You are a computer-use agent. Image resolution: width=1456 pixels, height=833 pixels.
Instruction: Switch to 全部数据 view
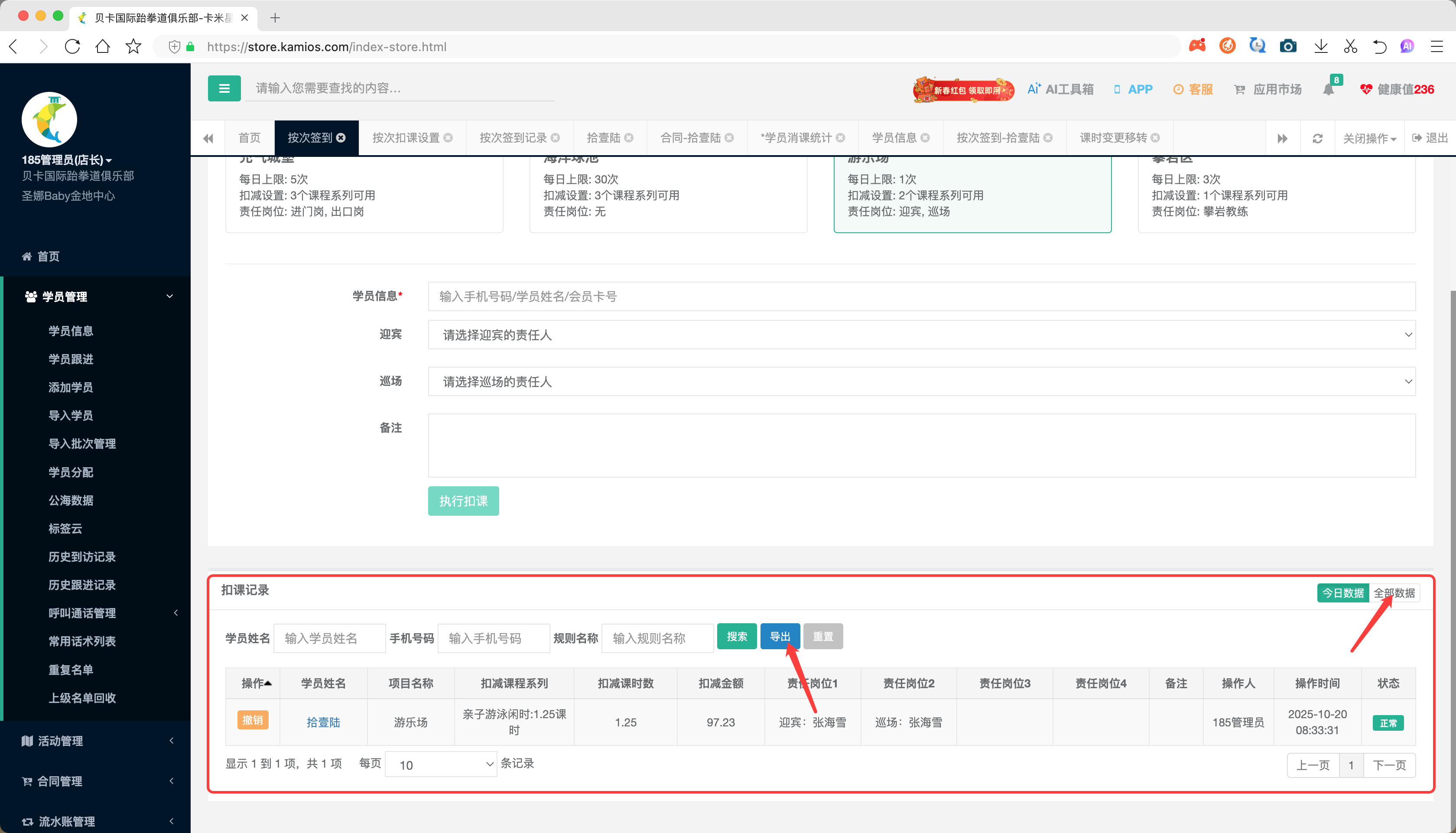pos(1394,593)
